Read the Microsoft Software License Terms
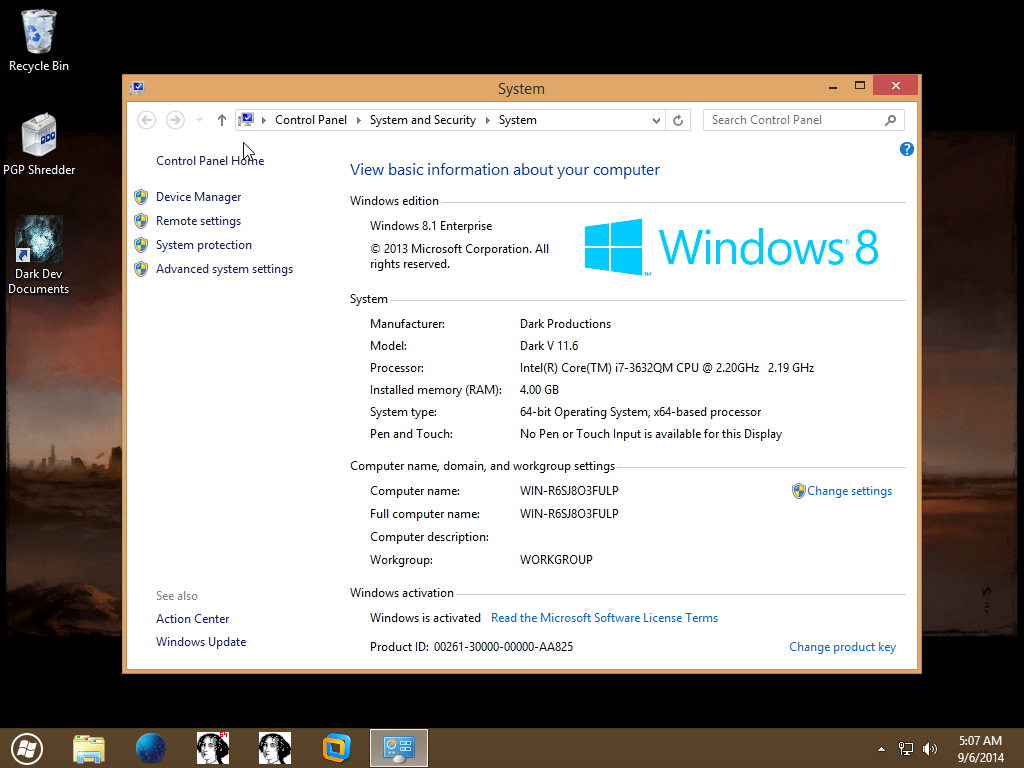This screenshot has height=768, width=1024. [604, 618]
